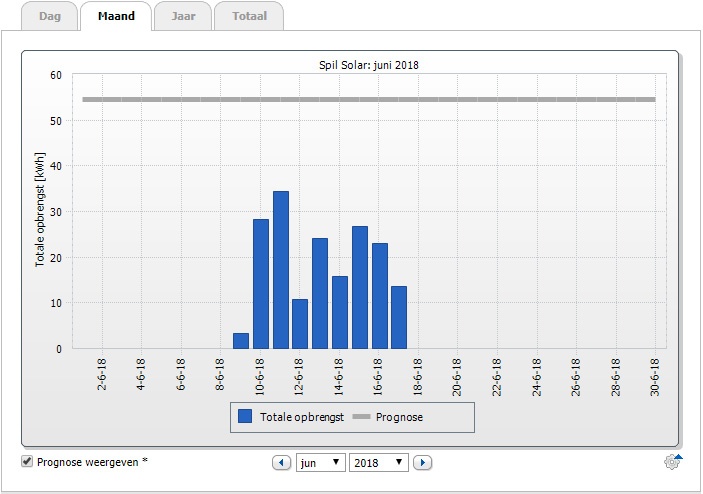Click the tallest bar for 11-6-18
Viewport: 703px width, 494px height.
pyautogui.click(x=281, y=270)
